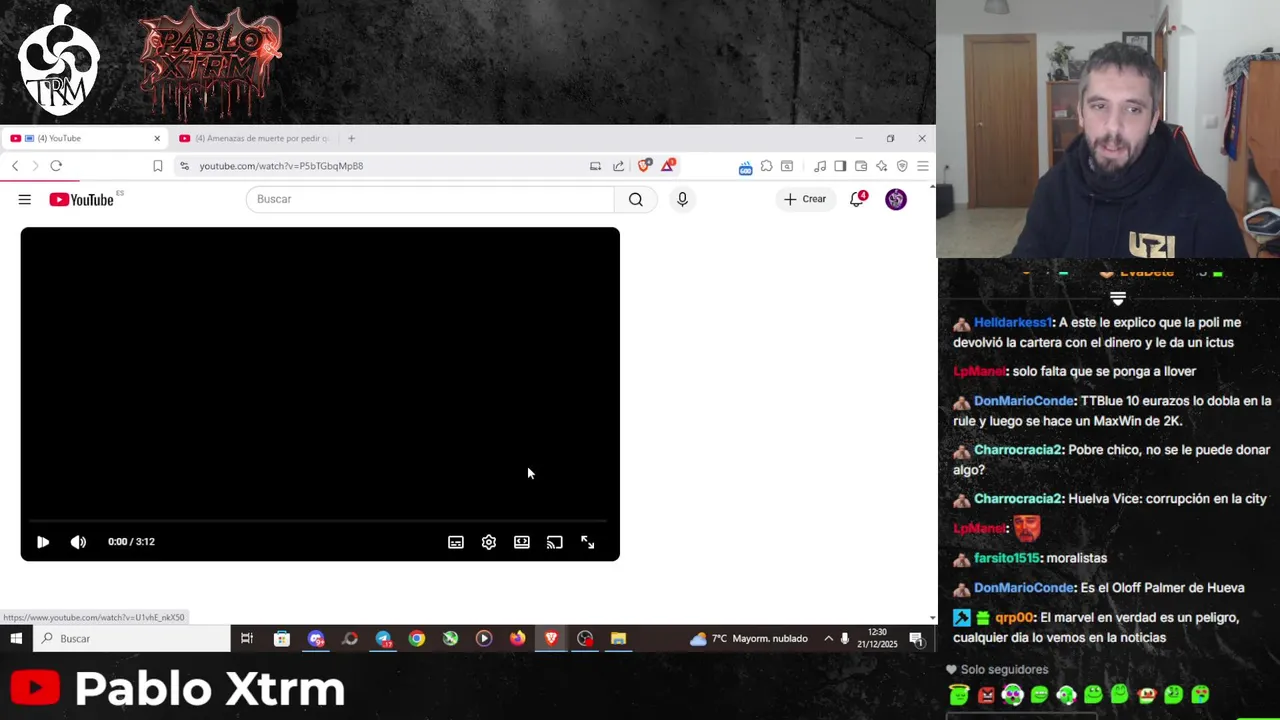
Task: Click Charrocracia2 'Huelva Vice' chat message
Action: click(x=1110, y=499)
